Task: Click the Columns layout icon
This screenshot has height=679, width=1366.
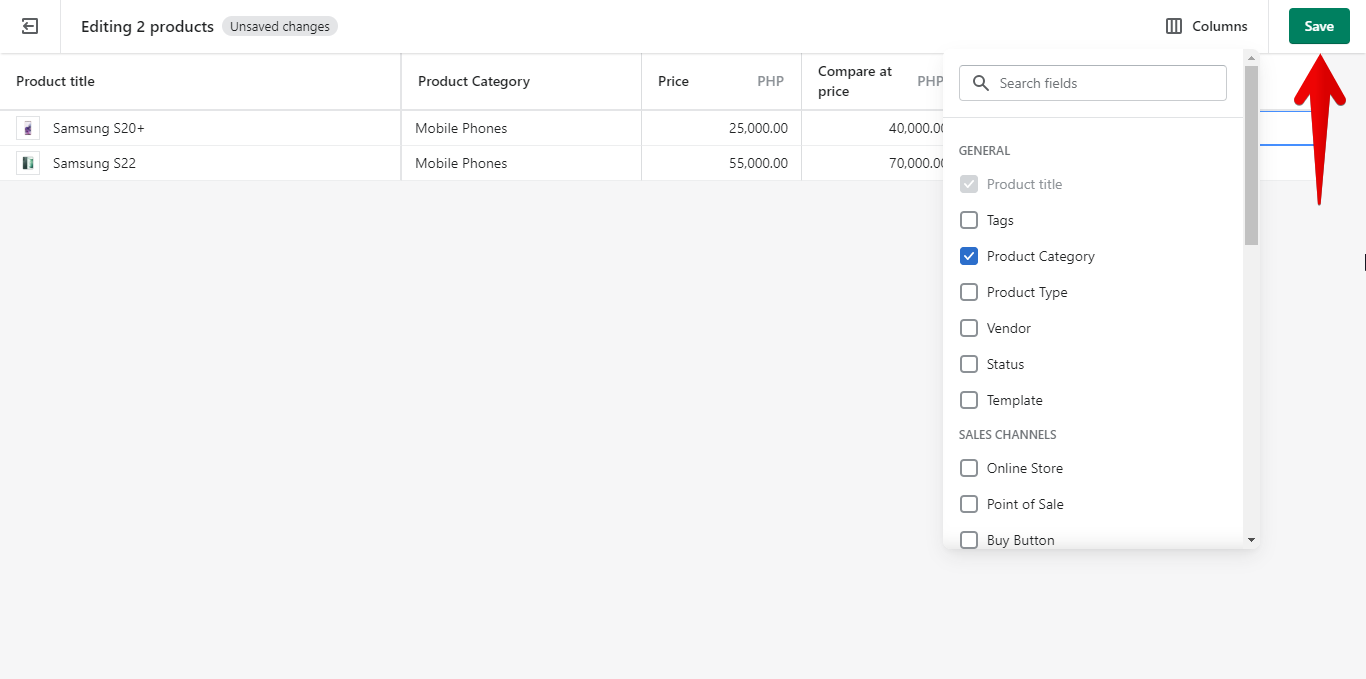Action: click(x=1174, y=27)
